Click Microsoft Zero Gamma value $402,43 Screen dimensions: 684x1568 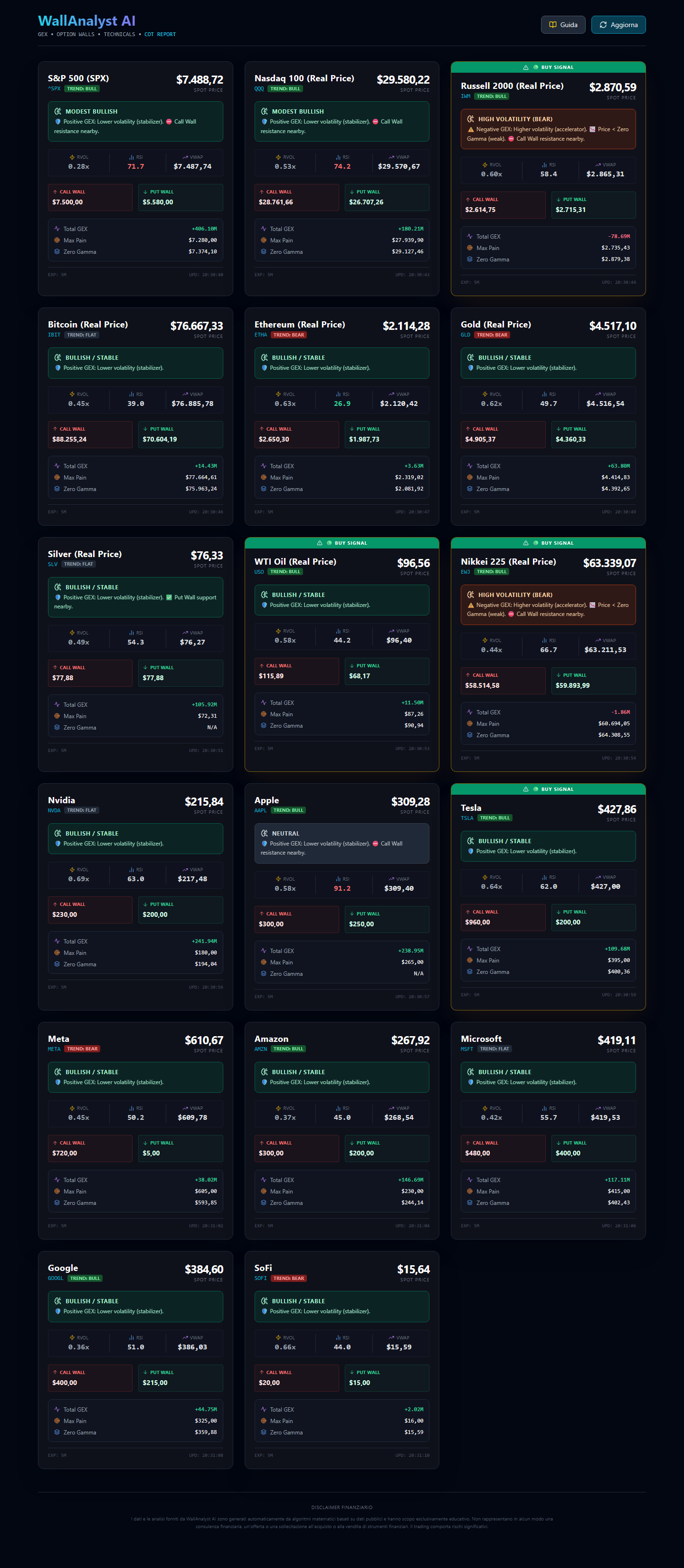pyautogui.click(x=619, y=1203)
